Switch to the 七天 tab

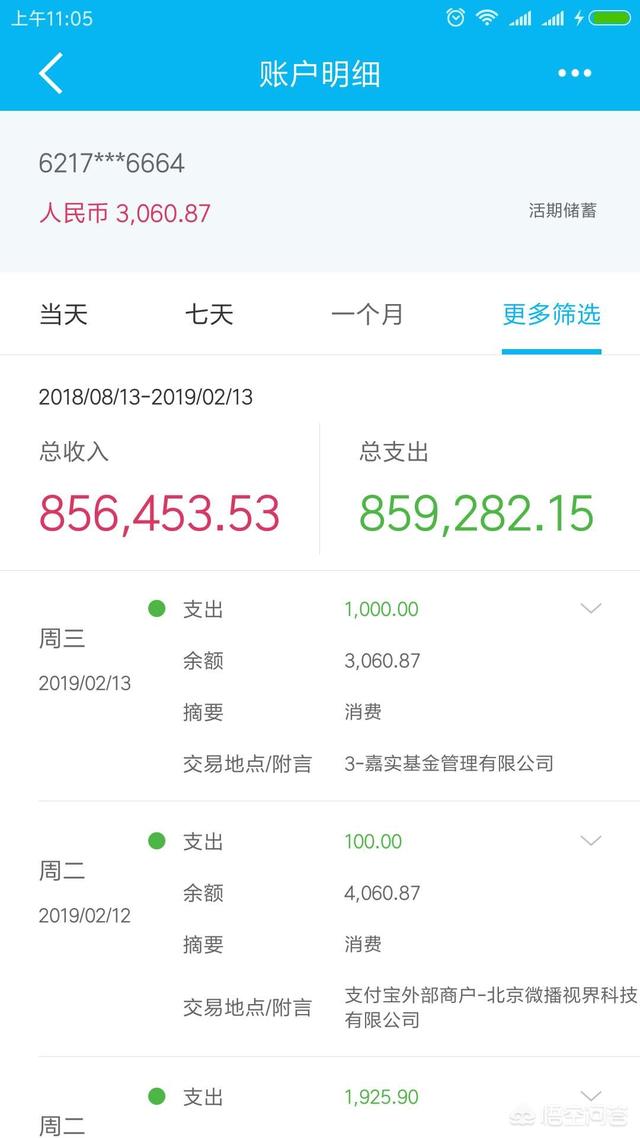(x=209, y=315)
